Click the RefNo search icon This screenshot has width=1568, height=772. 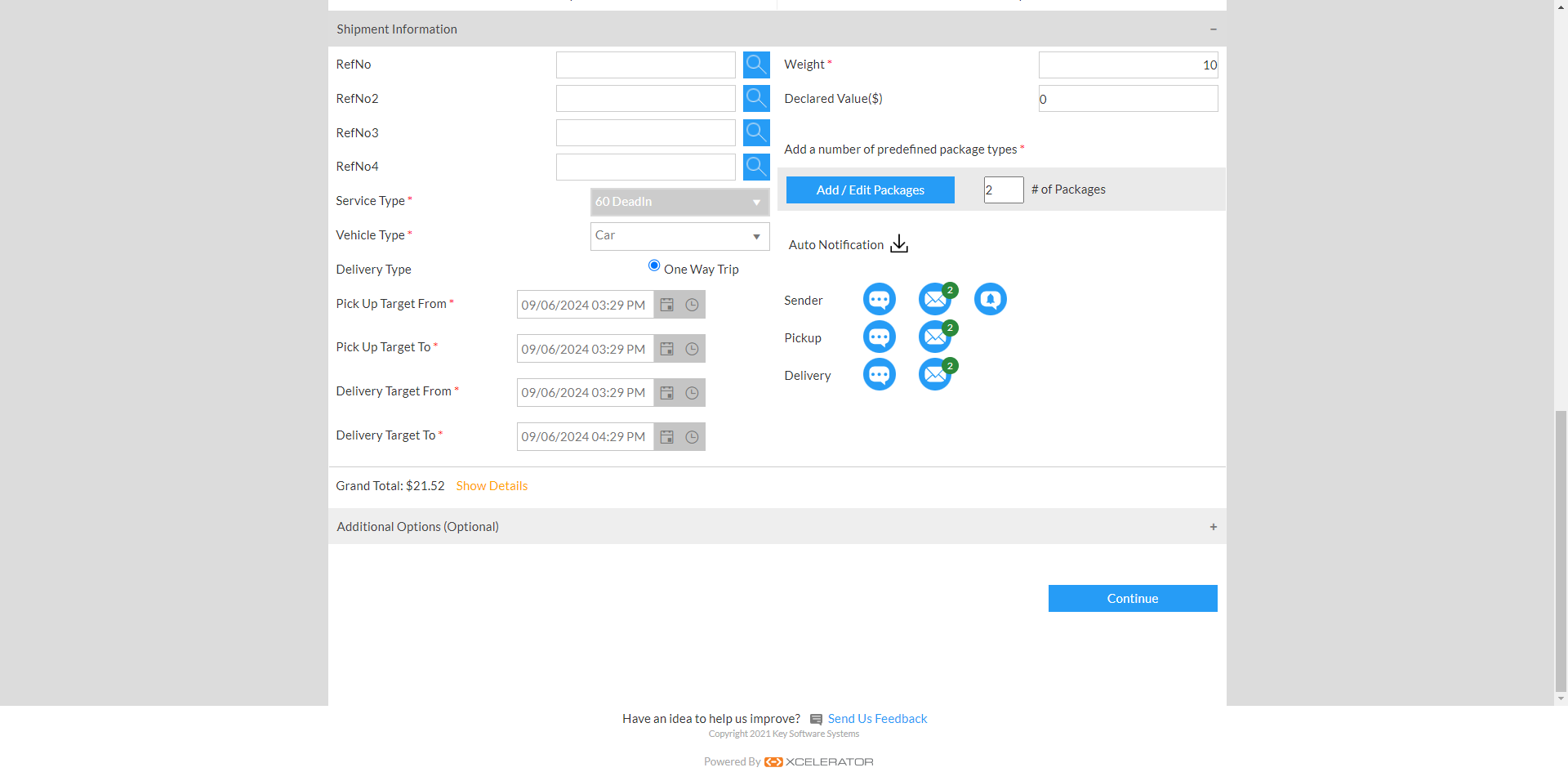[756, 65]
